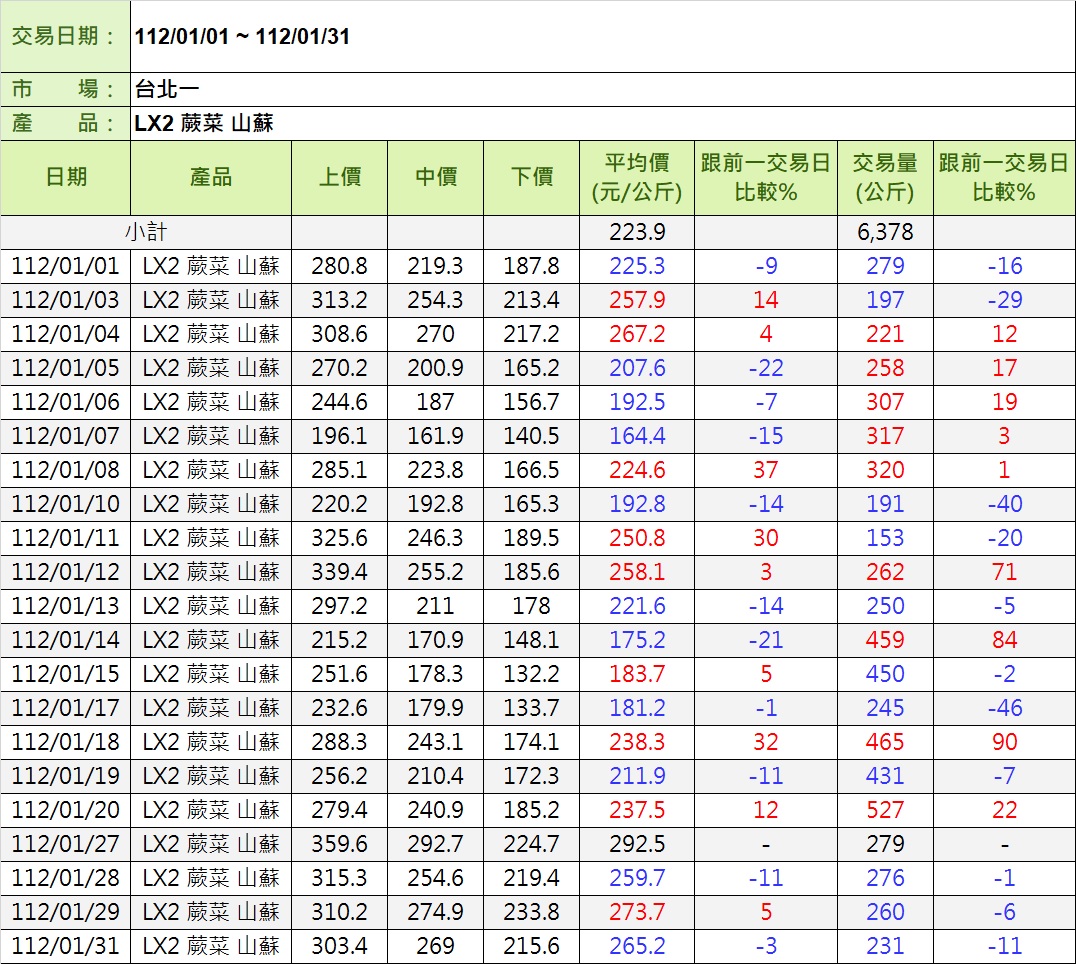Screen dimensions: 1076x964
Task: Click the total volume cell 6,378
Action: click(885, 232)
